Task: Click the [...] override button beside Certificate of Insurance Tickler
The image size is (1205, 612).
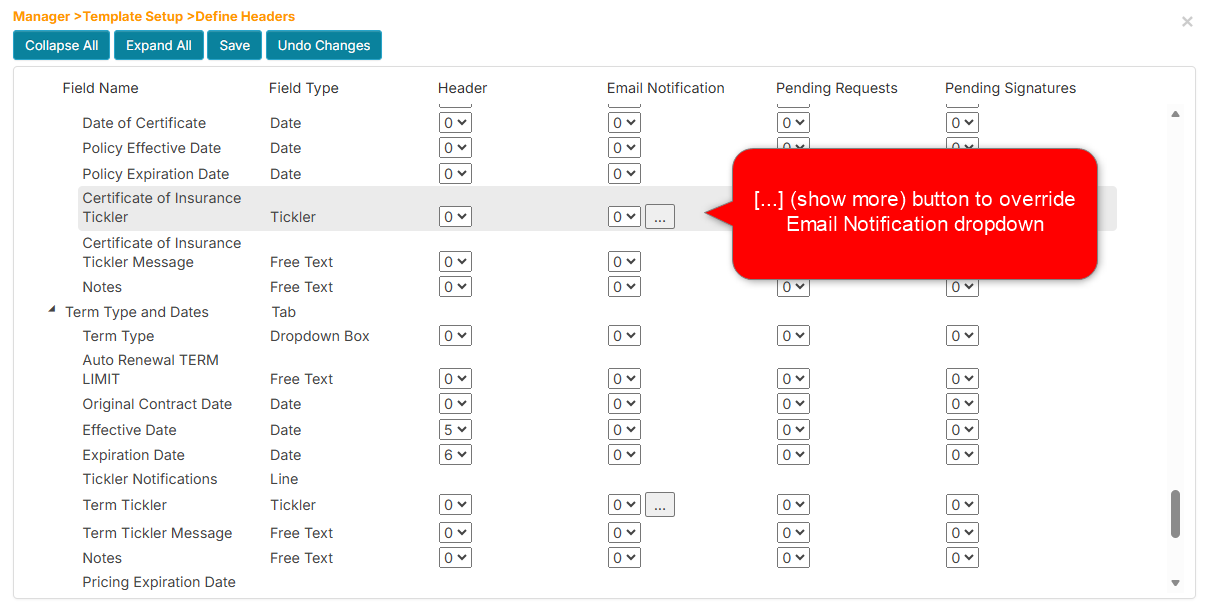Action: (659, 216)
